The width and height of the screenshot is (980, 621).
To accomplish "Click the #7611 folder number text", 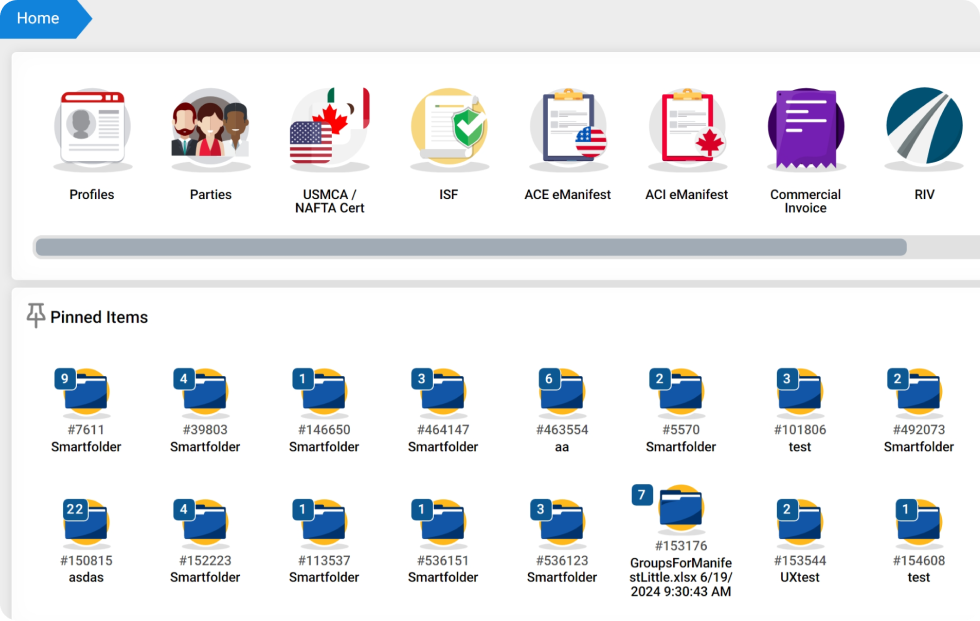I will (x=86, y=430).
